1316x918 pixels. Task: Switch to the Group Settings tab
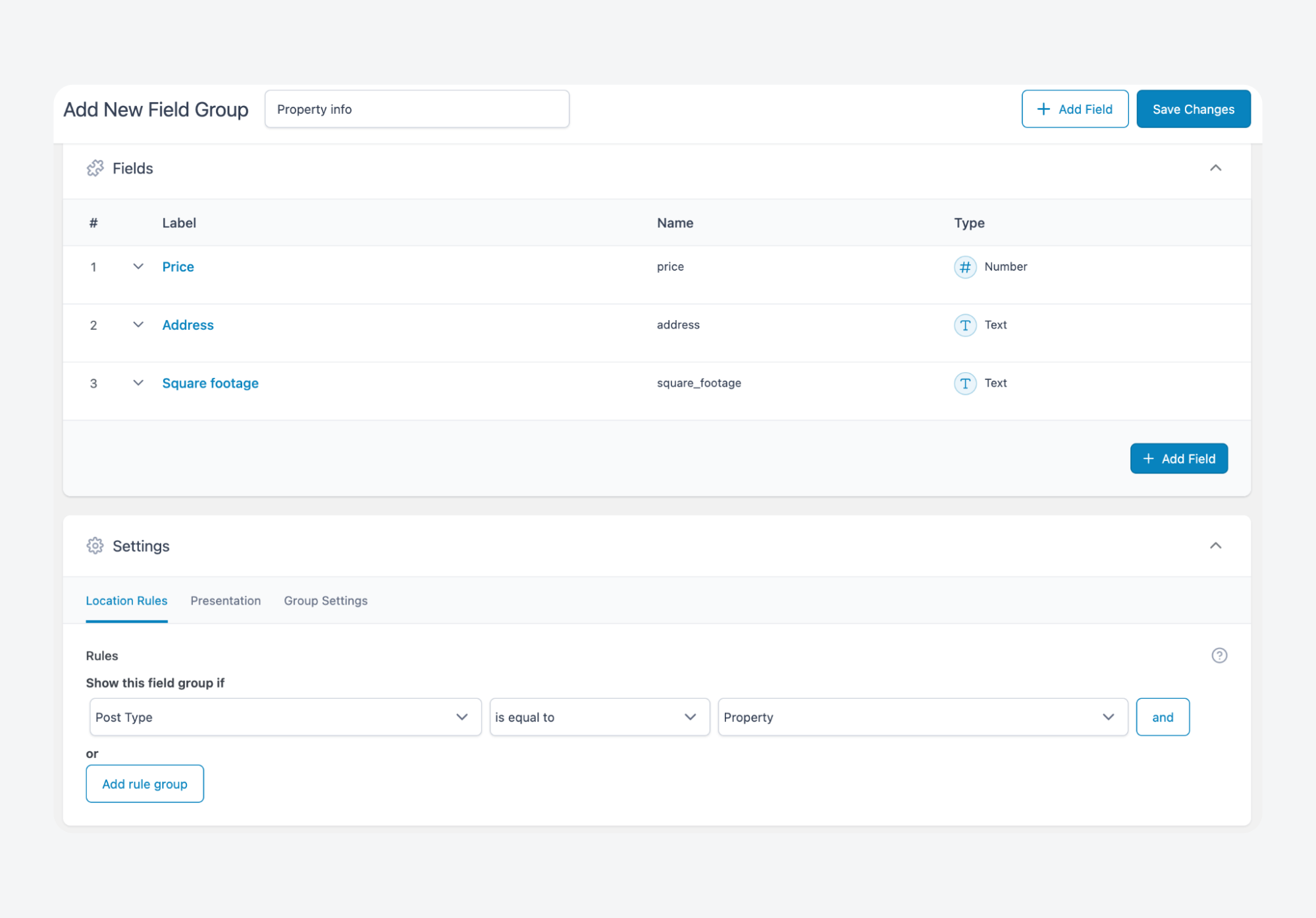(x=325, y=601)
